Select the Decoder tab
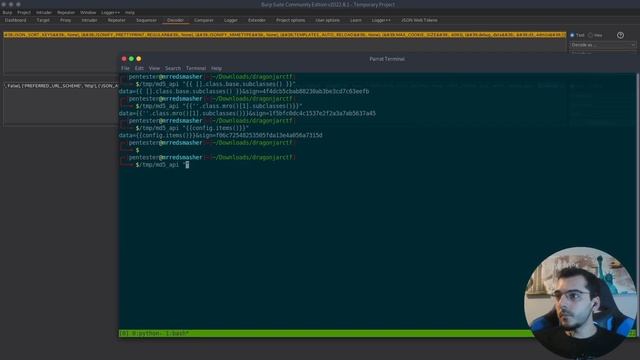Screen dimensions: 640x360 pyautogui.click(x=176, y=20)
